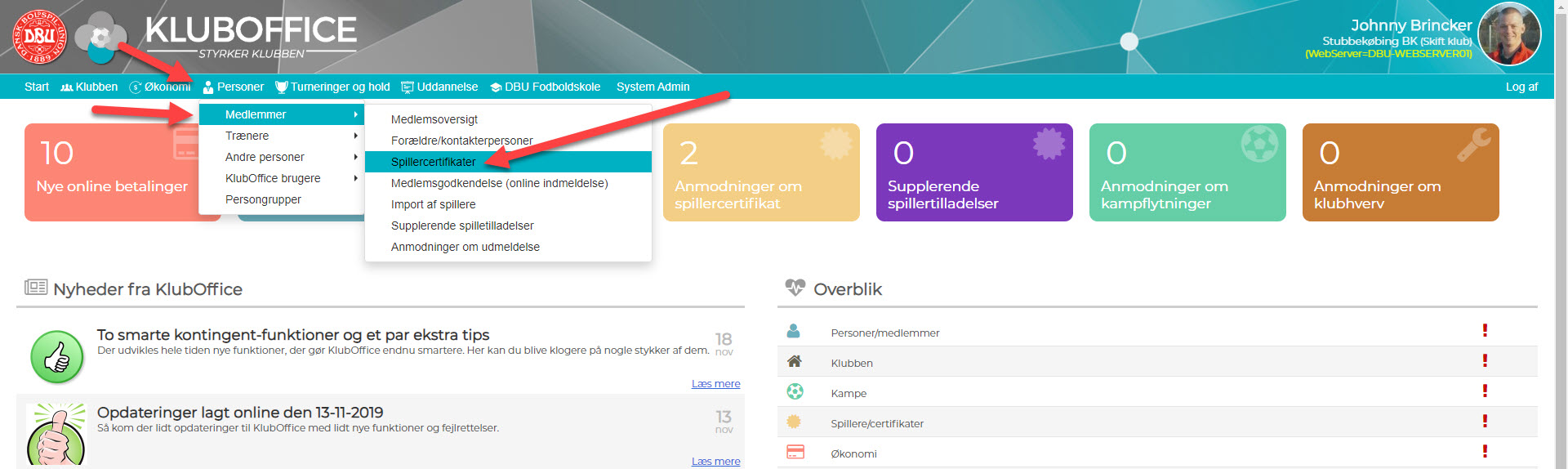Choose Forældre/kontakterpersoner from the submenu

(508, 141)
